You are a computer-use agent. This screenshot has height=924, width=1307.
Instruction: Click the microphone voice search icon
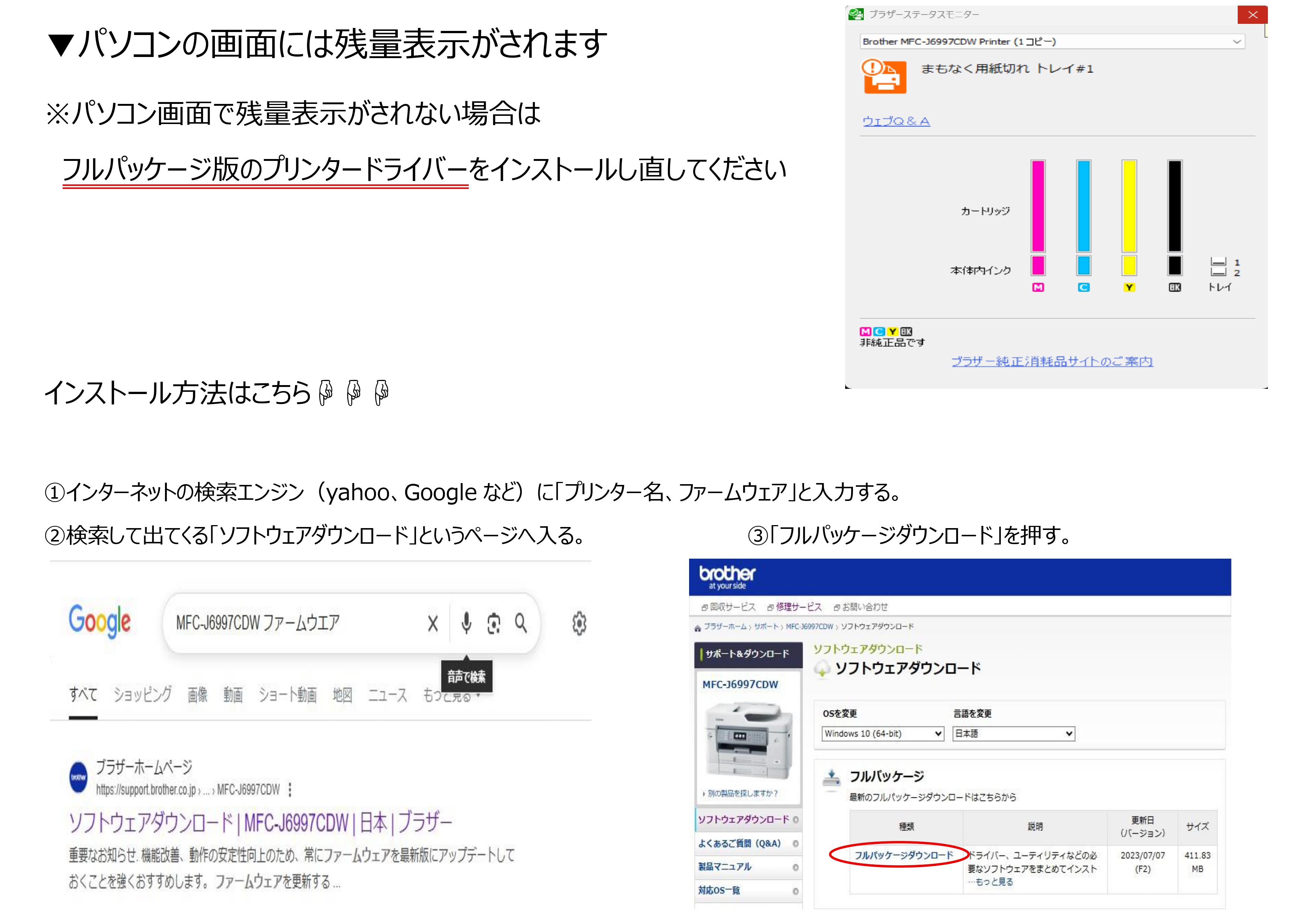(x=466, y=623)
